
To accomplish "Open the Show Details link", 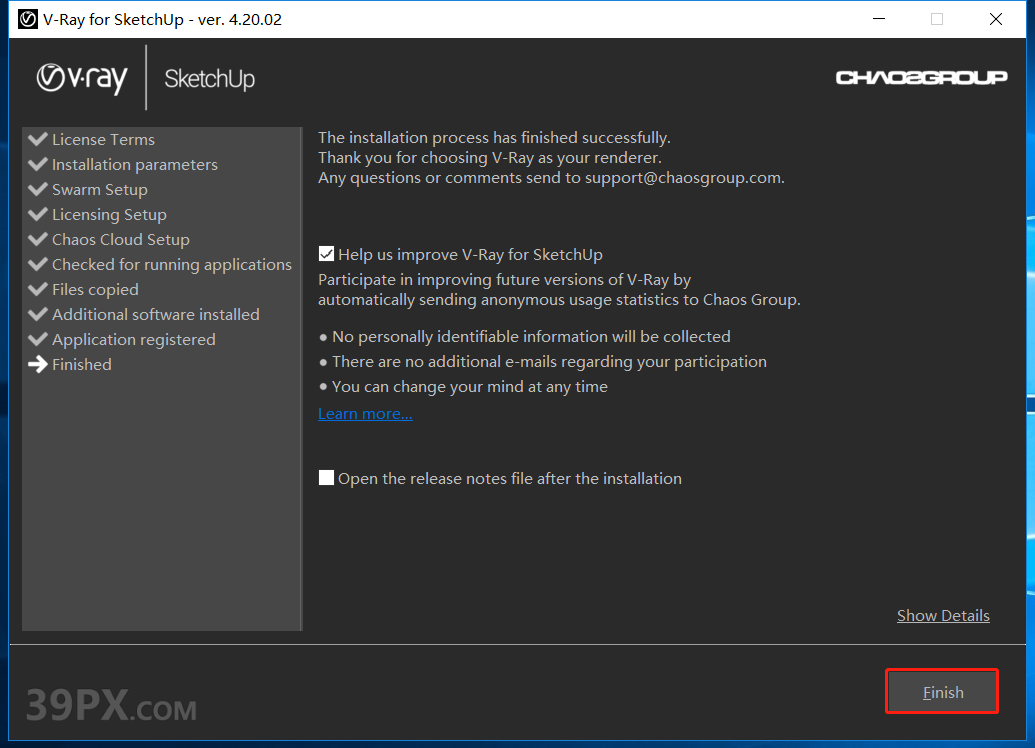I will pos(943,615).
